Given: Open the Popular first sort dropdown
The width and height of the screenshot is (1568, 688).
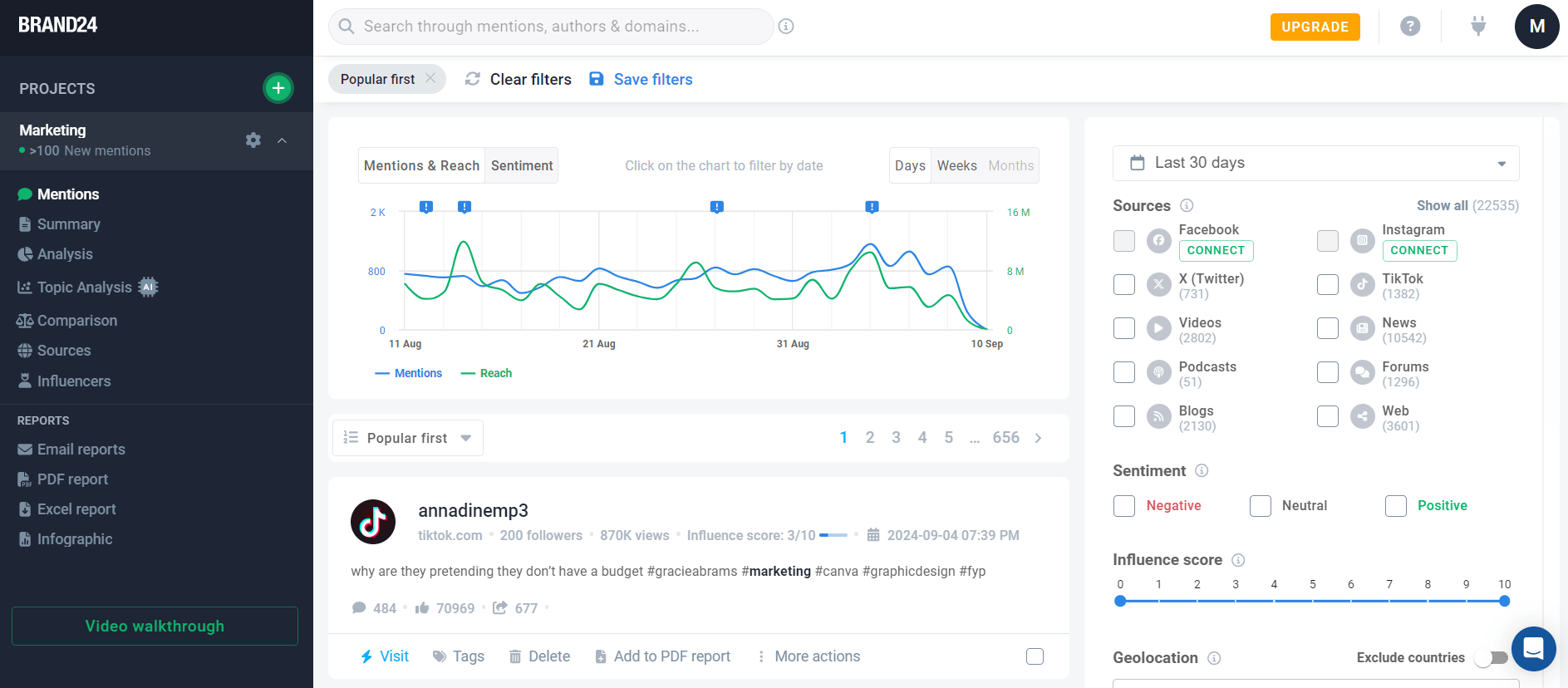Looking at the screenshot, I should click(x=408, y=438).
